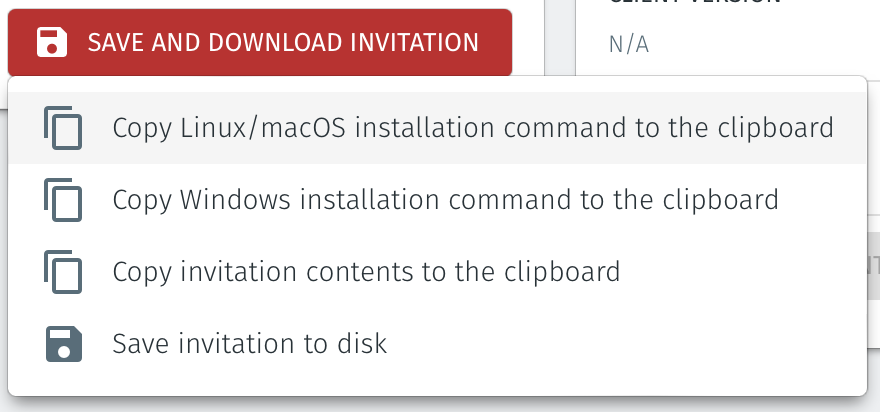The height and width of the screenshot is (412, 880).
Task: Click the floppy disk icon on the red button
Action: pos(51,43)
